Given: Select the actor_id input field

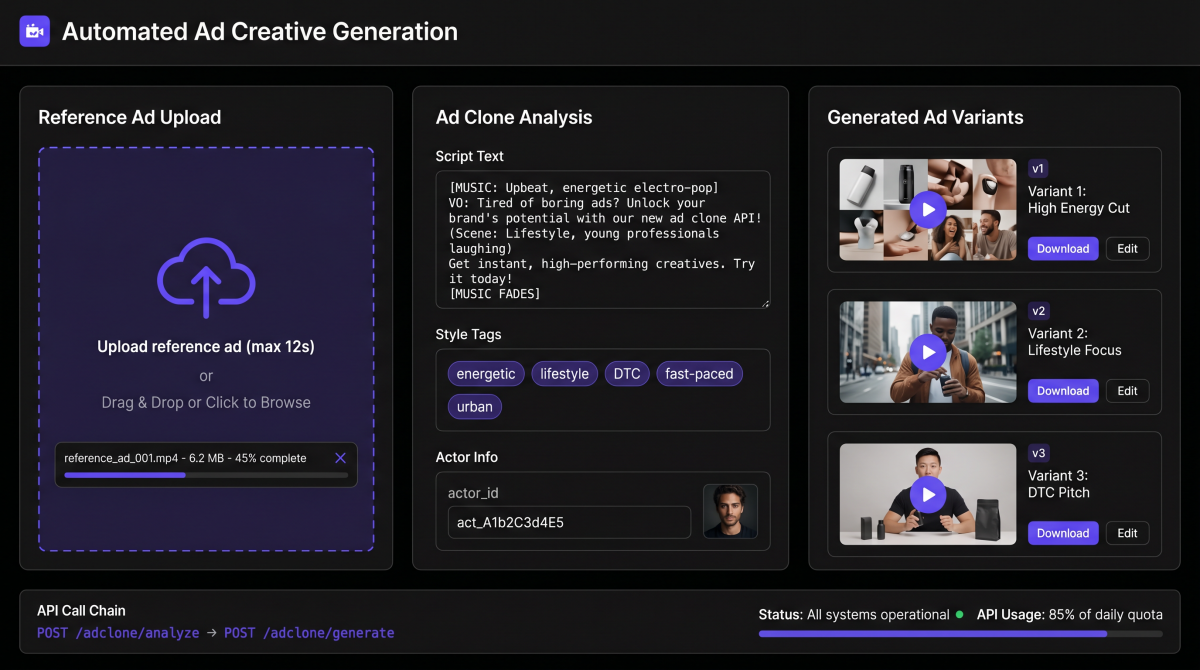Looking at the screenshot, I should click(568, 522).
